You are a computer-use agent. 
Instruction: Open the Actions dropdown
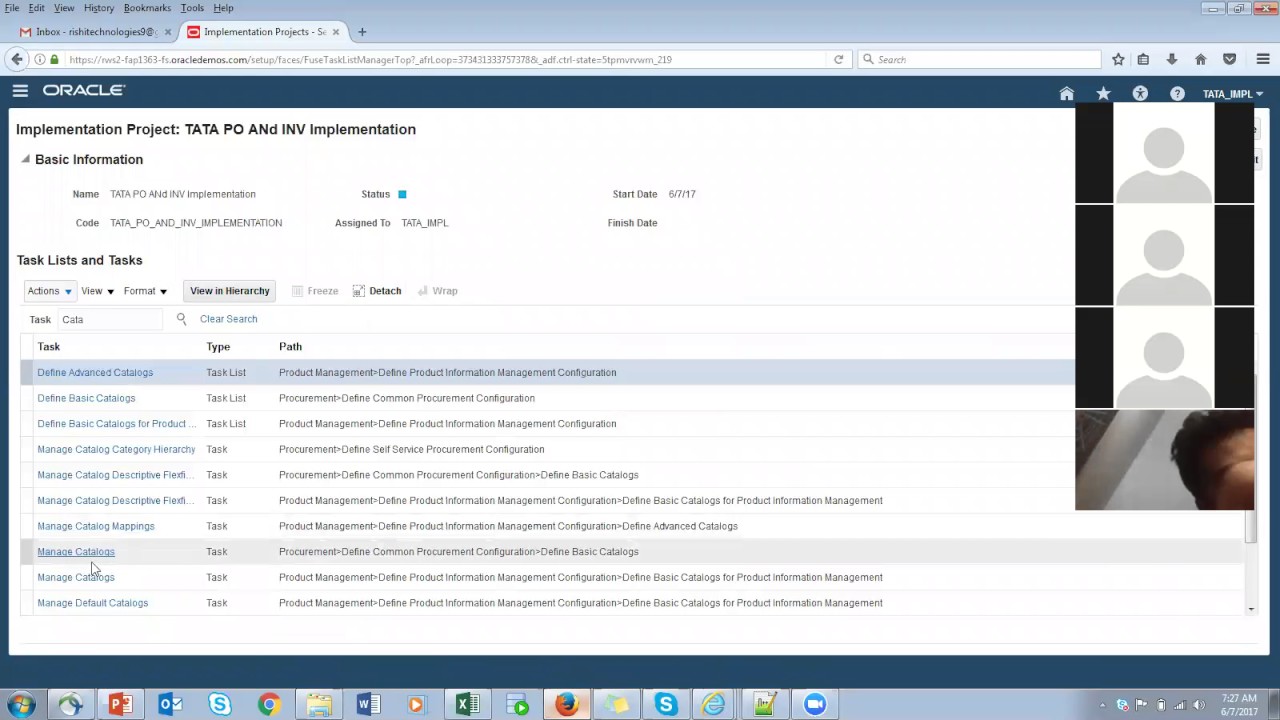(x=49, y=291)
